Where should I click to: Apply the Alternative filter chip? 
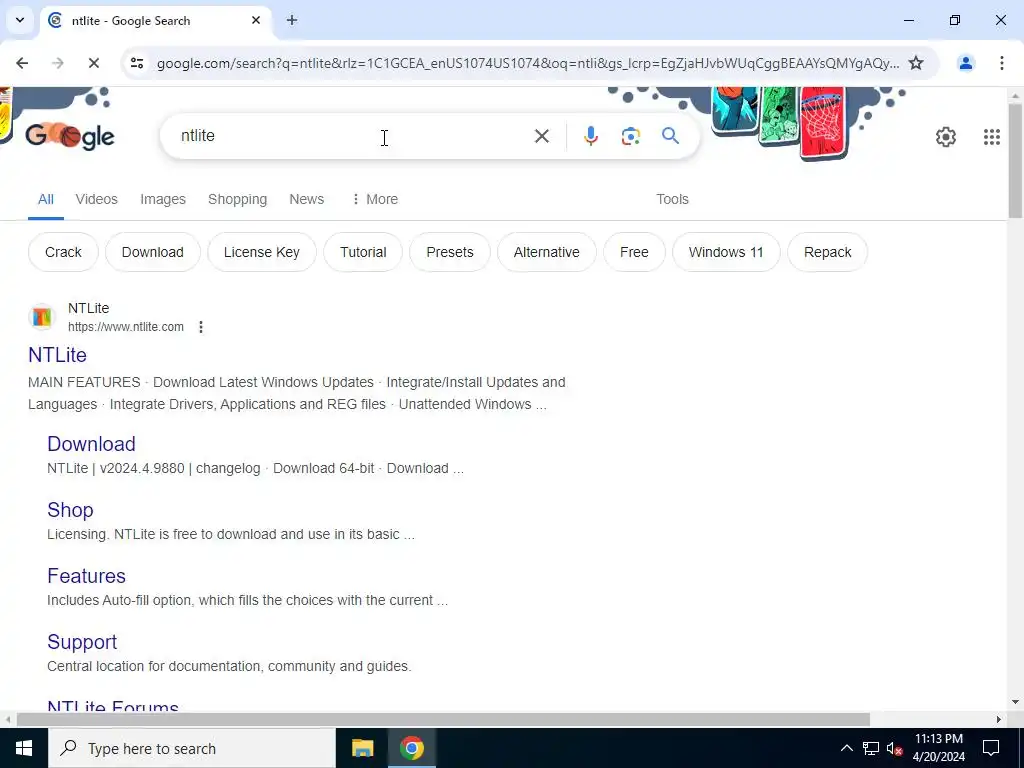pos(546,252)
